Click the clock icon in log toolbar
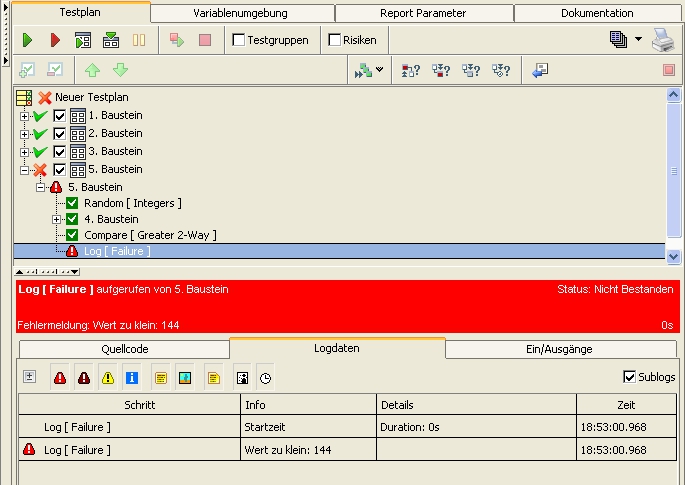The image size is (685, 485). pyautogui.click(x=265, y=377)
